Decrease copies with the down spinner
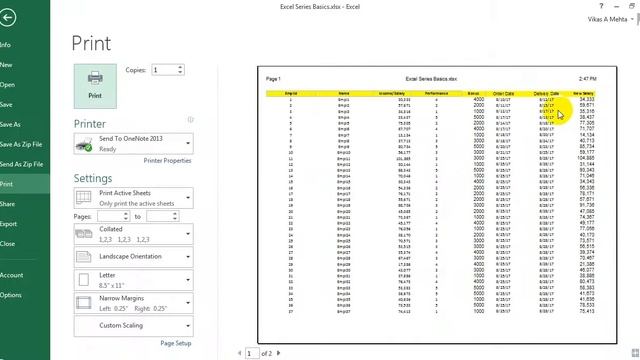 (x=180, y=72)
